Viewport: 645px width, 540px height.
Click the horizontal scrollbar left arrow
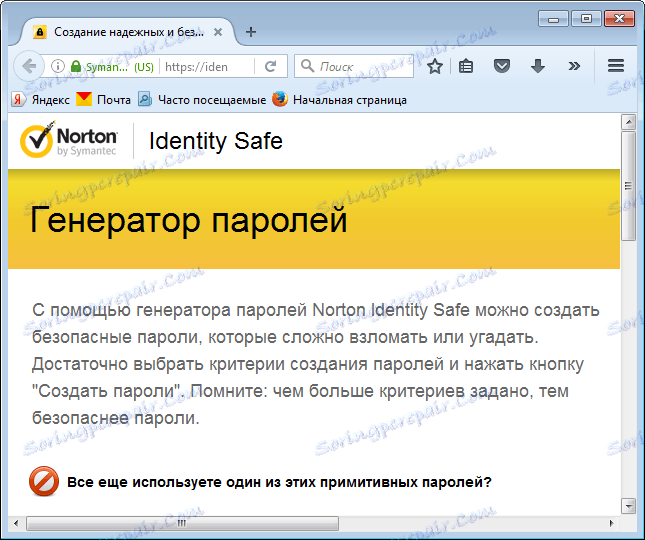coord(16,524)
